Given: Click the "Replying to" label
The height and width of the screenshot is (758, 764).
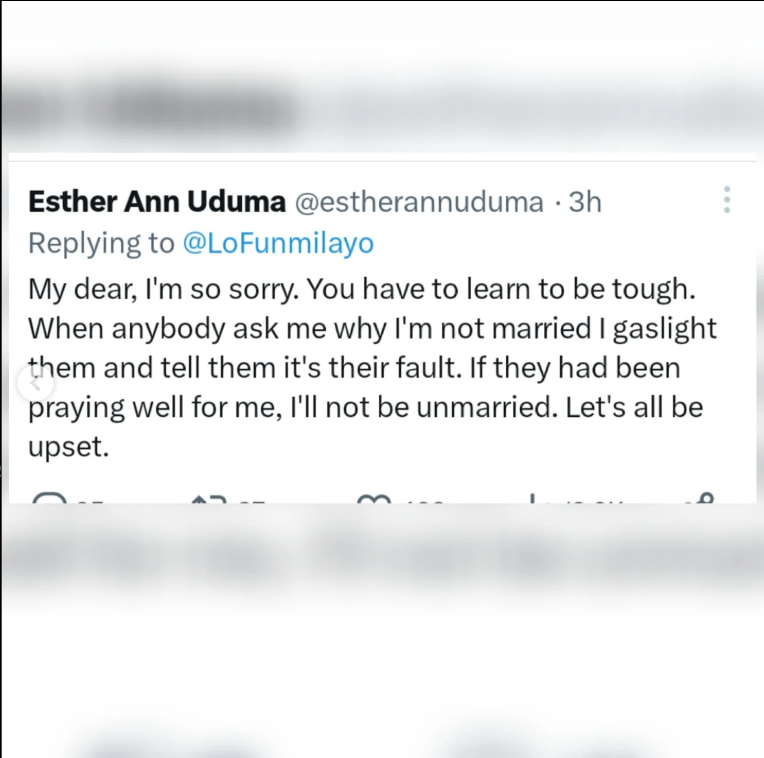Looking at the screenshot, I should click(101, 243).
